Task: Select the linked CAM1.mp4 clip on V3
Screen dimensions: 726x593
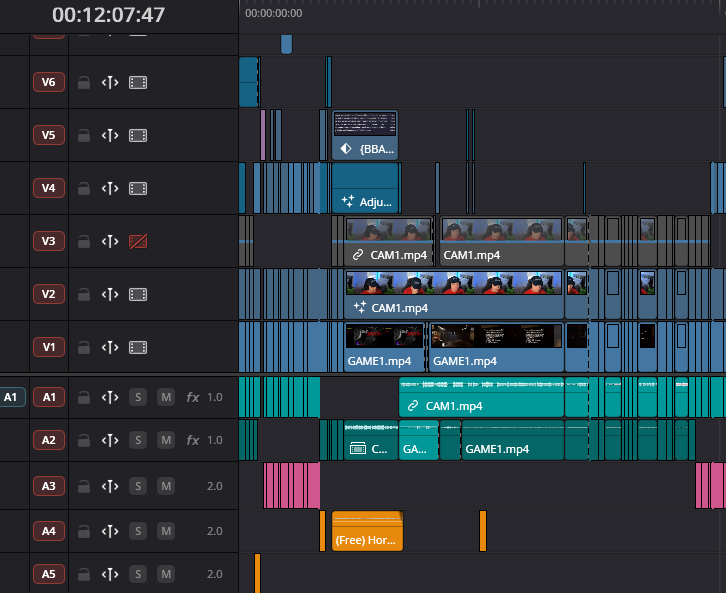Action: click(388, 241)
